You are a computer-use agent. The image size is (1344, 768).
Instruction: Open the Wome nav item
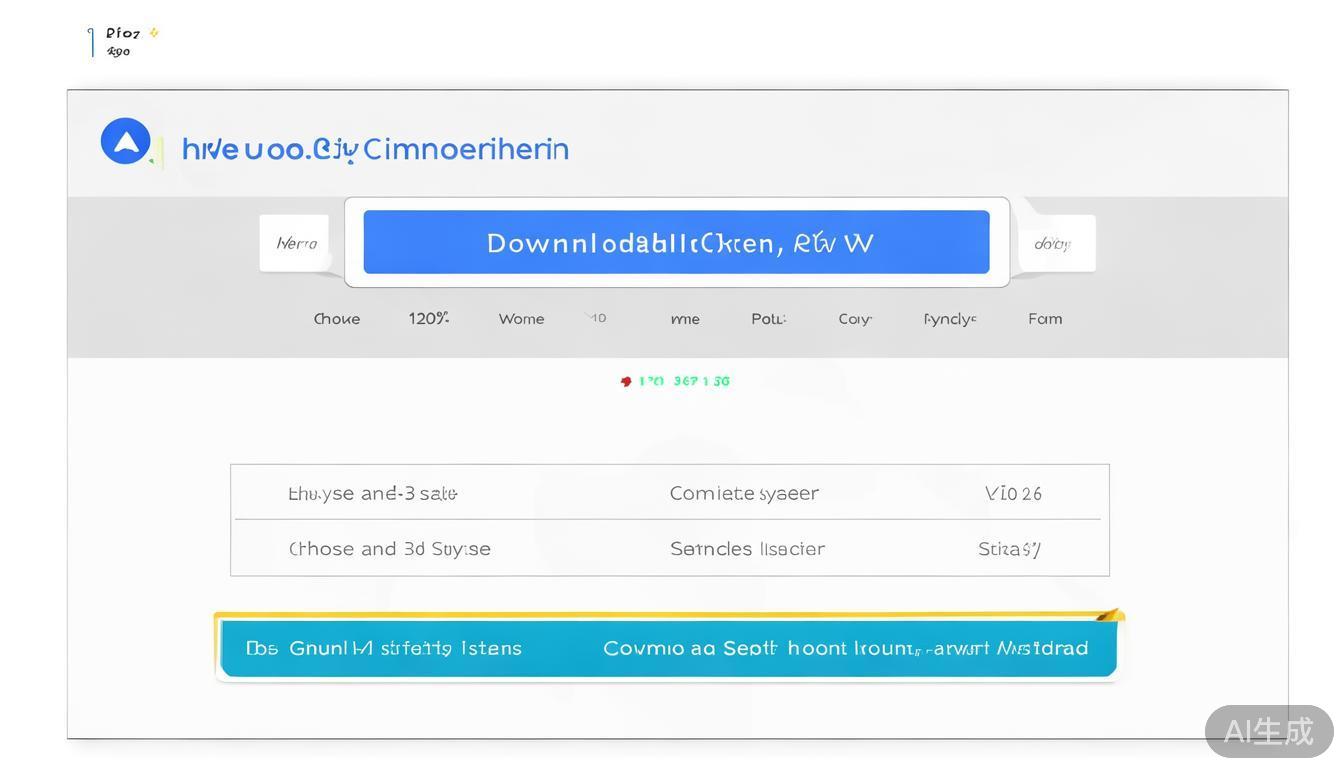521,319
